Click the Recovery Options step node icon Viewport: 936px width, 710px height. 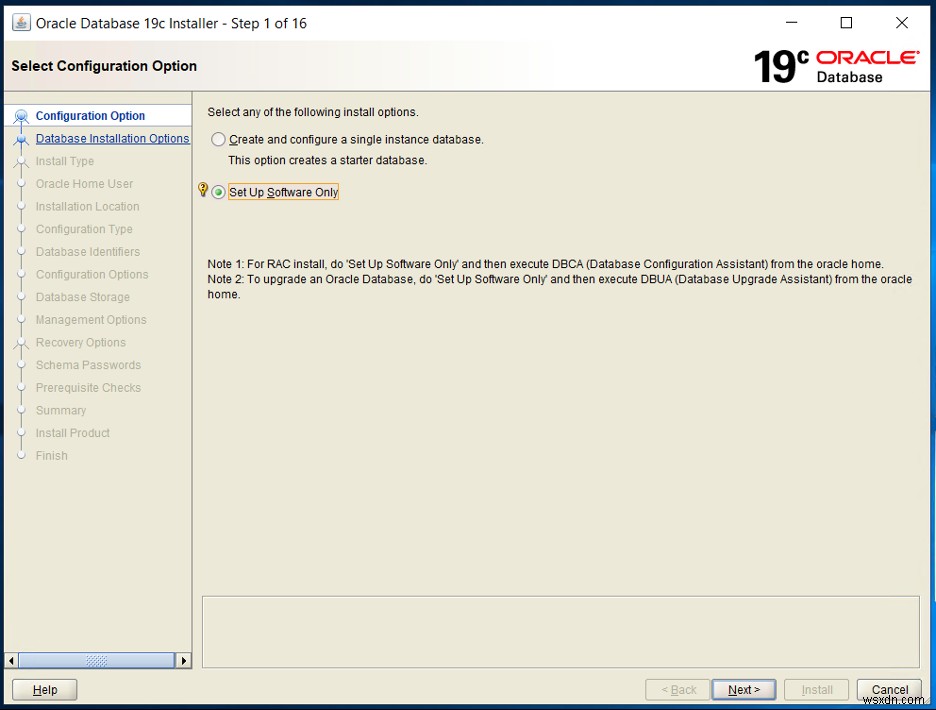click(x=22, y=342)
